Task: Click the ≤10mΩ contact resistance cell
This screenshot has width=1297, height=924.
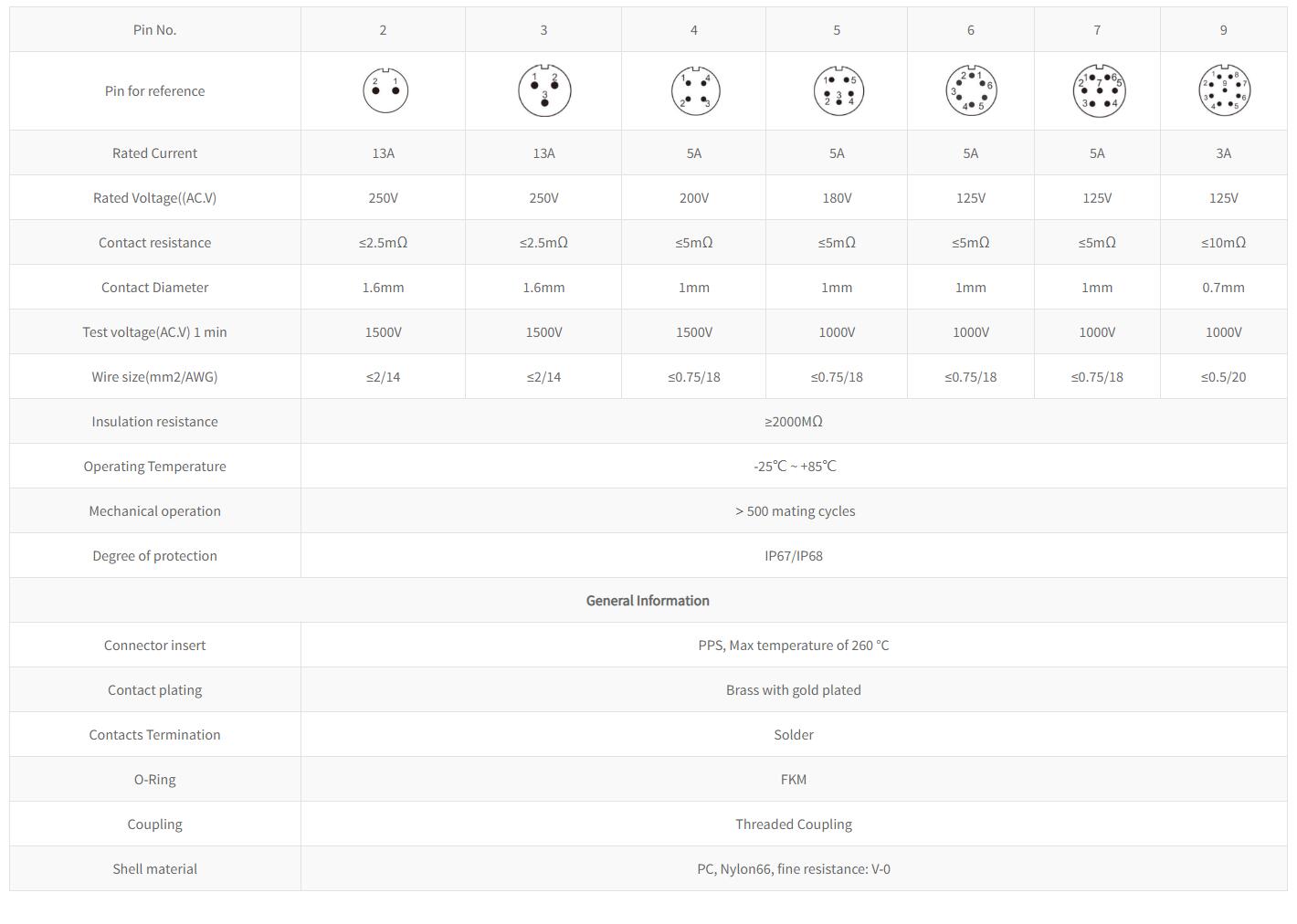Action: click(x=1223, y=242)
